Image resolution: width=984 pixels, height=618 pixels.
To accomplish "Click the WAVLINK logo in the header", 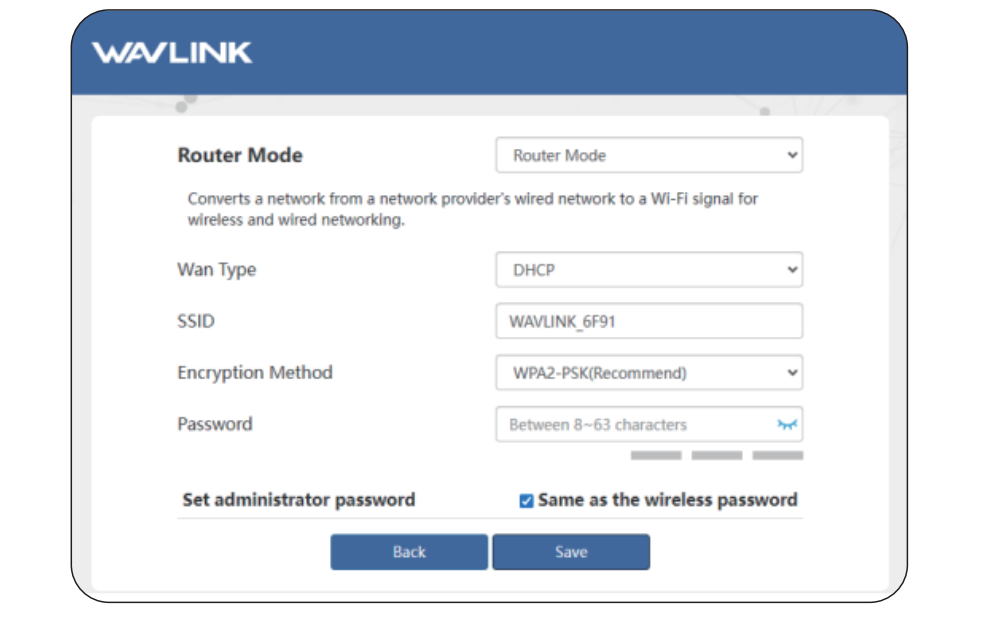I will pyautogui.click(x=172, y=53).
